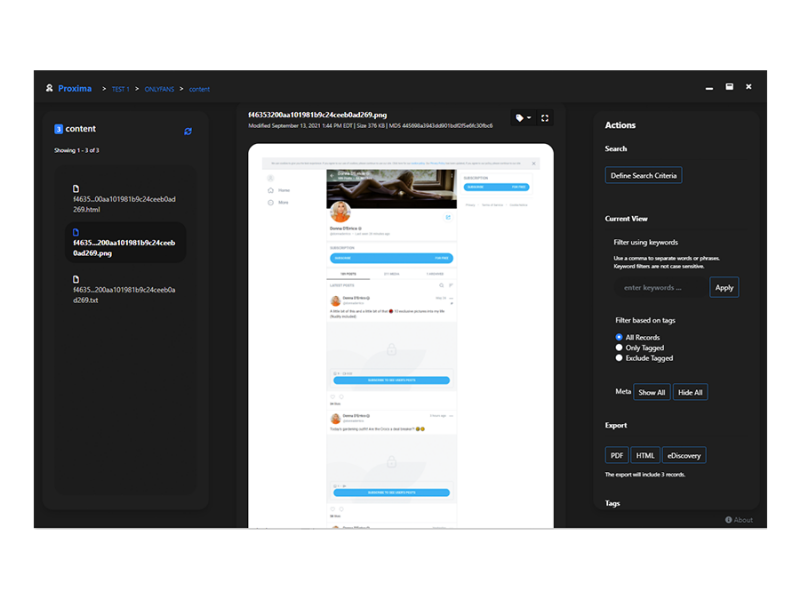Apply the keyword filter
Image resolution: width=800 pixels, height=600 pixels.
click(724, 287)
